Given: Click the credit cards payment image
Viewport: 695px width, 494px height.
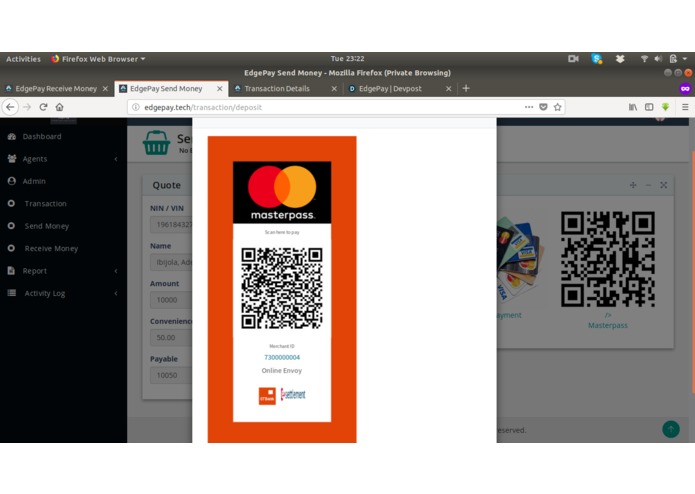Looking at the screenshot, I should [x=519, y=258].
